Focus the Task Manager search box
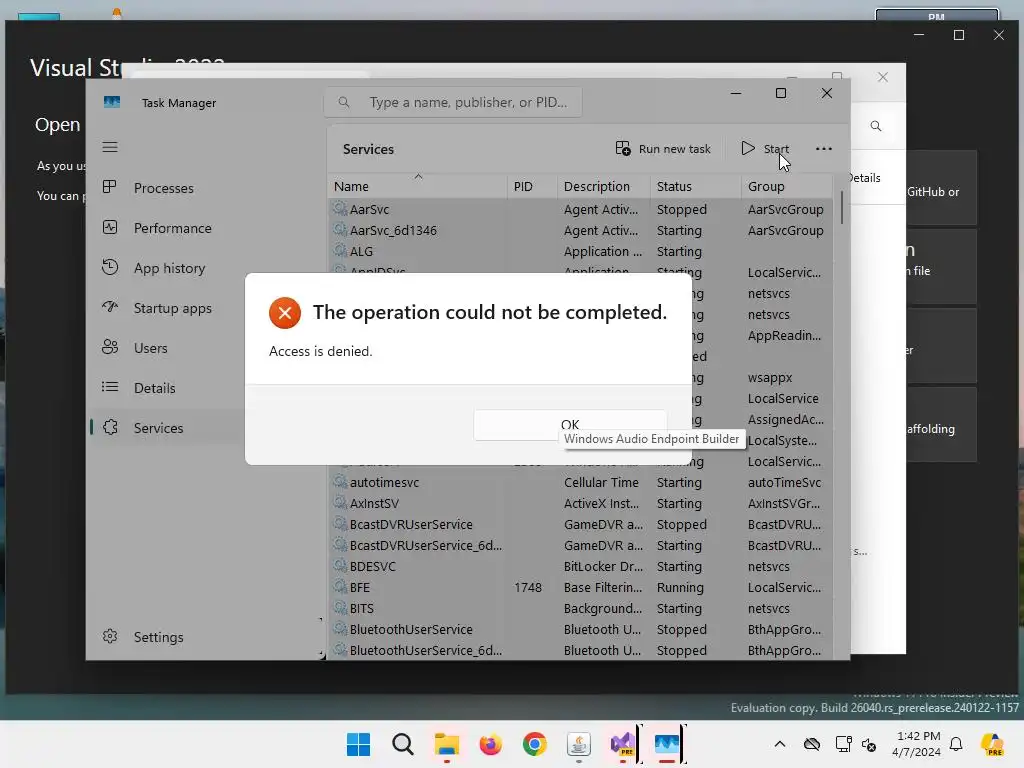This screenshot has height=768, width=1024. pos(453,102)
